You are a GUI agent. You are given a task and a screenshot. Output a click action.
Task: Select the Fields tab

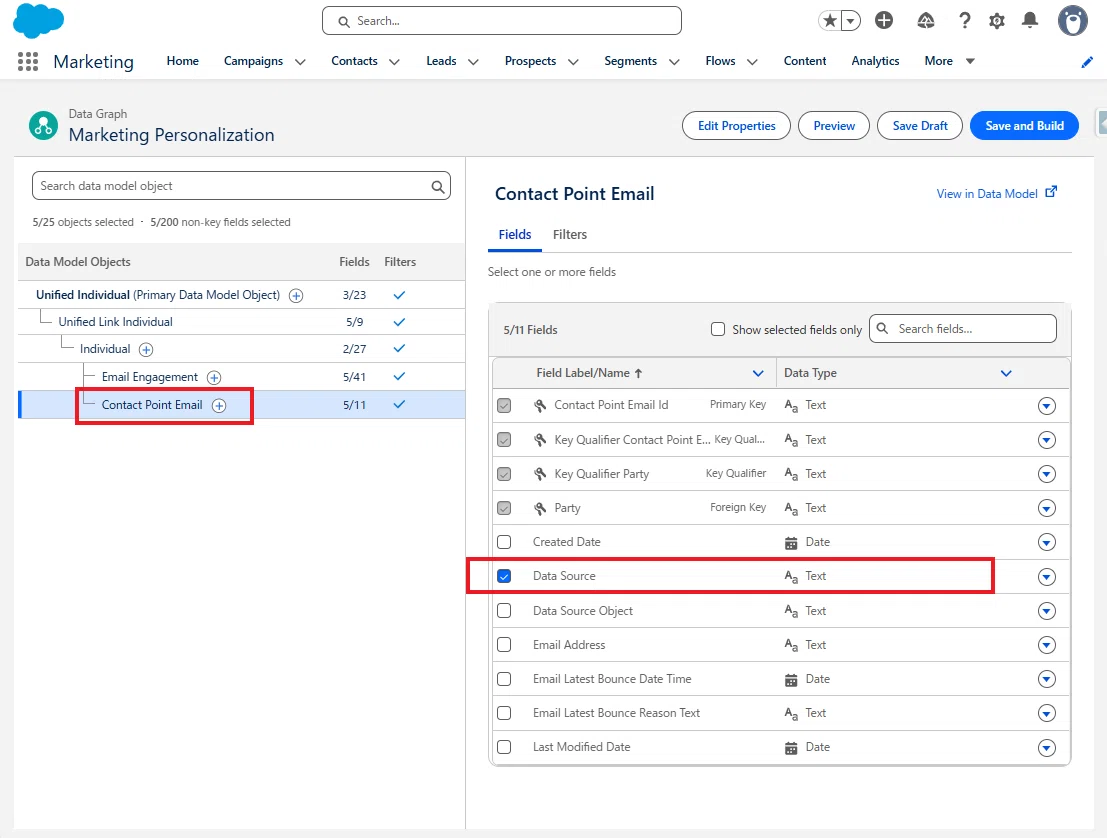515,234
